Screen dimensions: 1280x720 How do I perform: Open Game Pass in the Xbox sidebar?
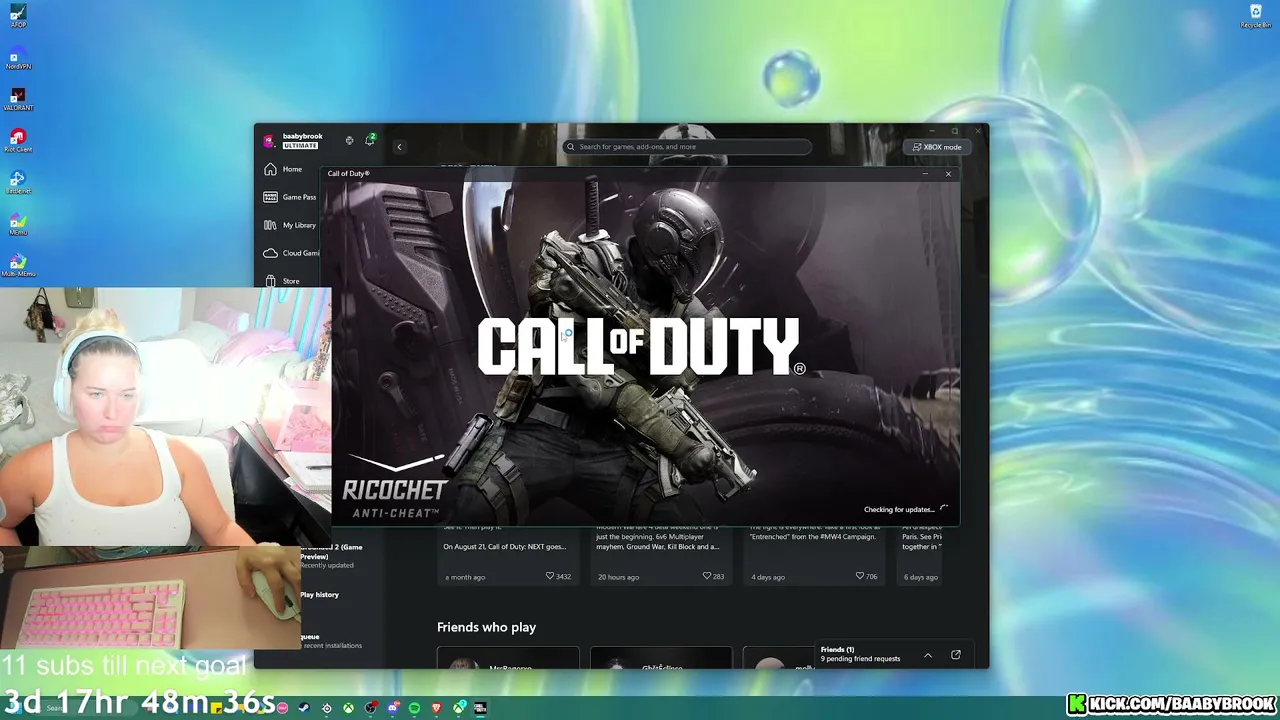290,197
